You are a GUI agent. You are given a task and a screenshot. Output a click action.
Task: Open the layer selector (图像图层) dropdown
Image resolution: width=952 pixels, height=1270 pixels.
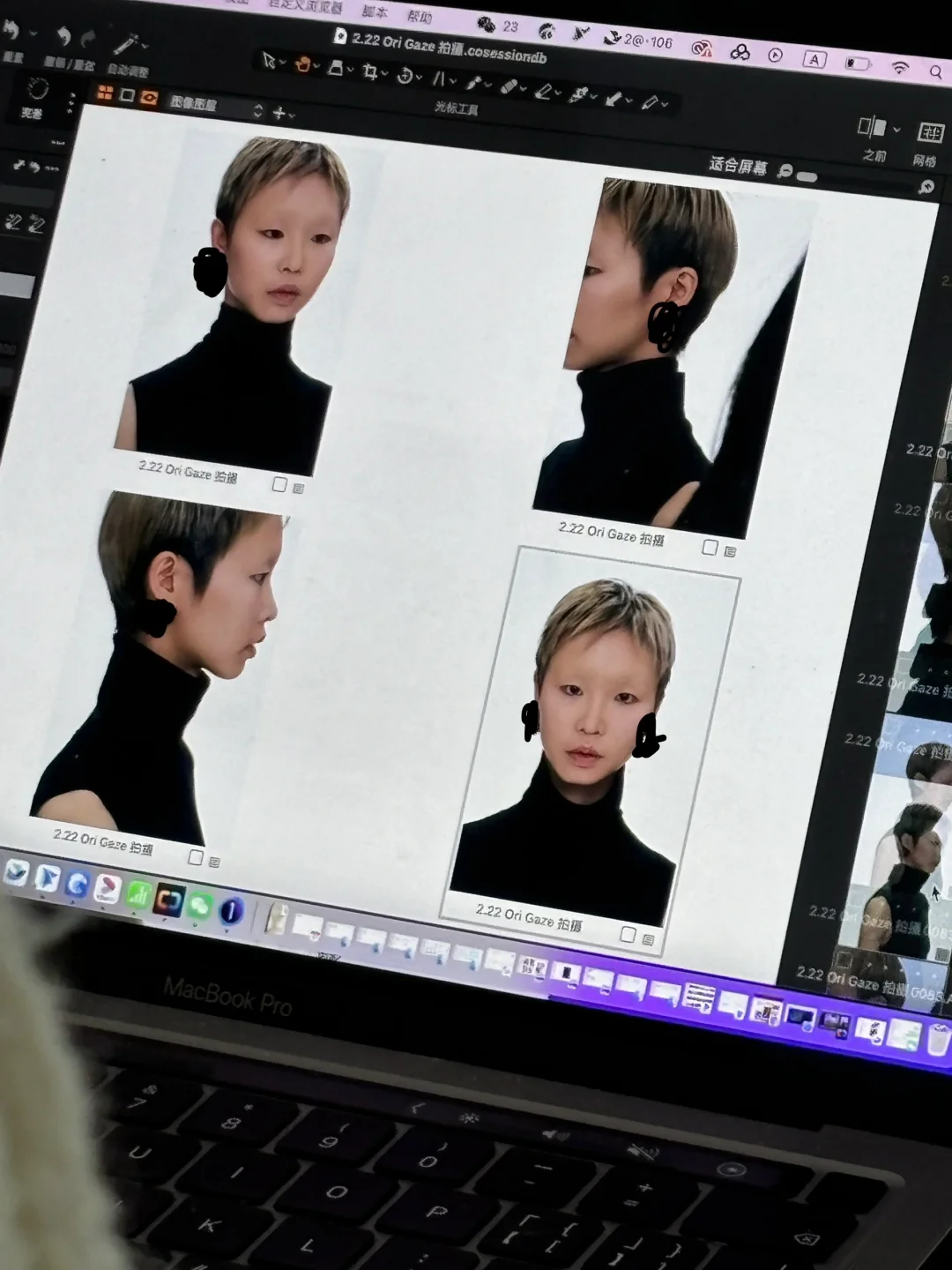[x=216, y=107]
